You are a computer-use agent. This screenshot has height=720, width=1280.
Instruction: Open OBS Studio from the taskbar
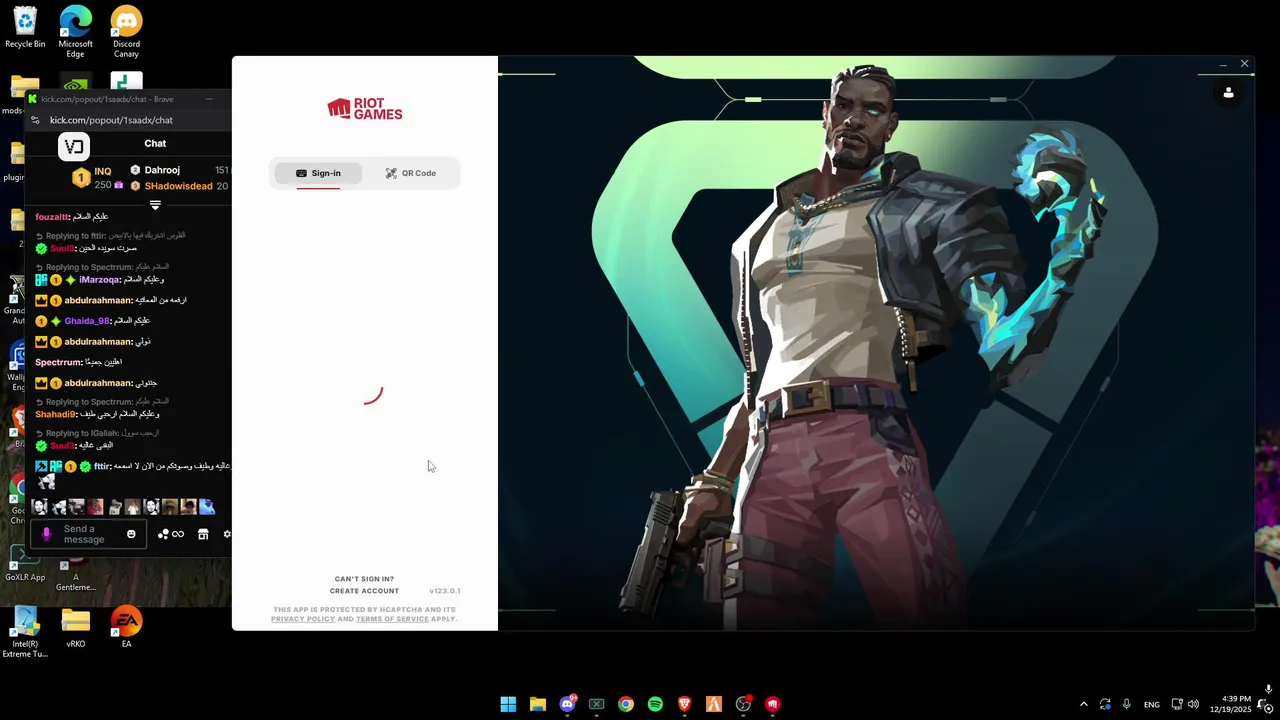click(x=743, y=704)
